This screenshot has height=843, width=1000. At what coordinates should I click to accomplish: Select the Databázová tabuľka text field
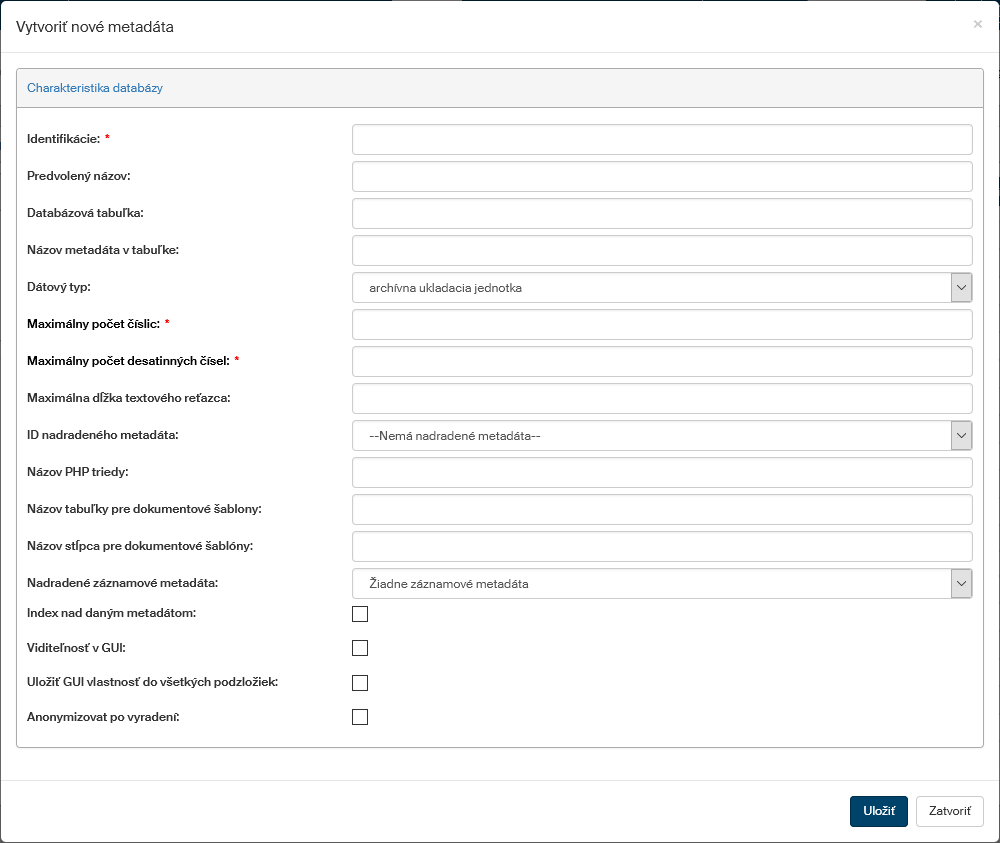click(661, 213)
